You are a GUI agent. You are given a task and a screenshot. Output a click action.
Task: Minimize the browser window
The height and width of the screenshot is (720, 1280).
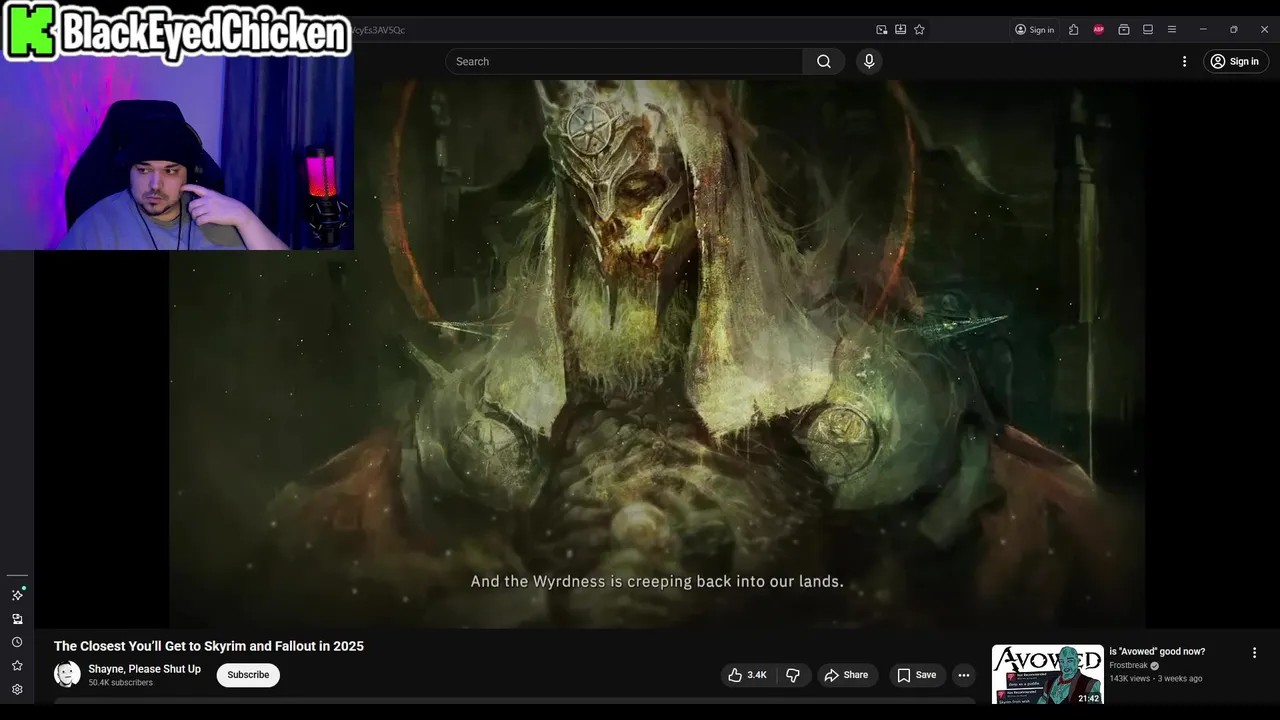pos(1203,29)
